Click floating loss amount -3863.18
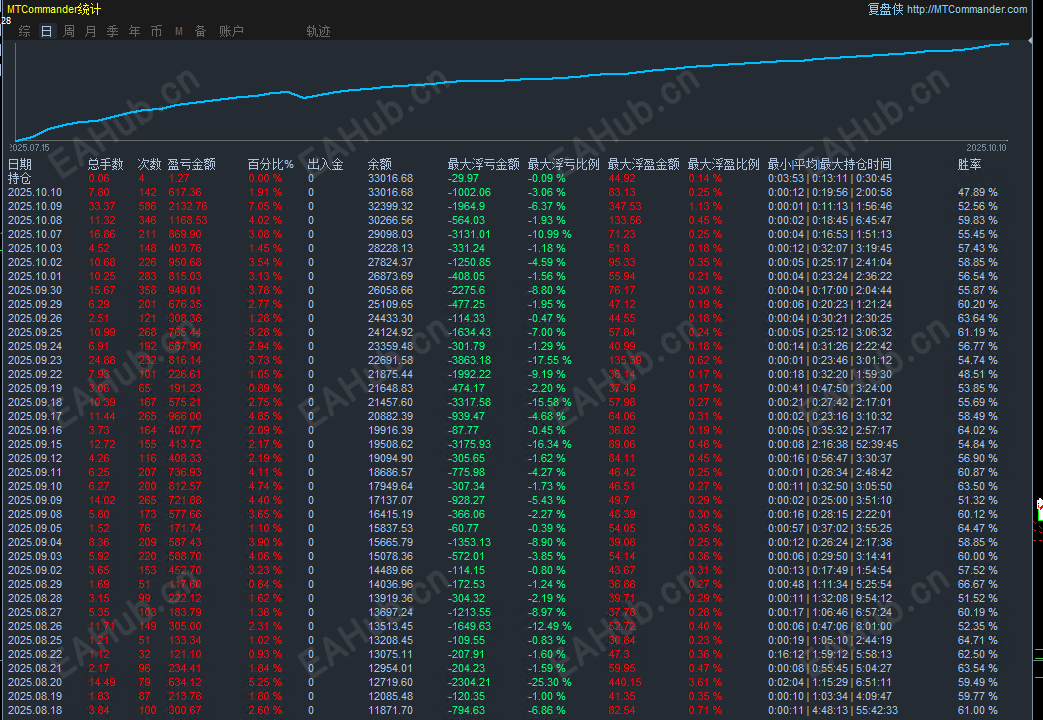Viewport: 1043px width, 720px height. point(469,360)
